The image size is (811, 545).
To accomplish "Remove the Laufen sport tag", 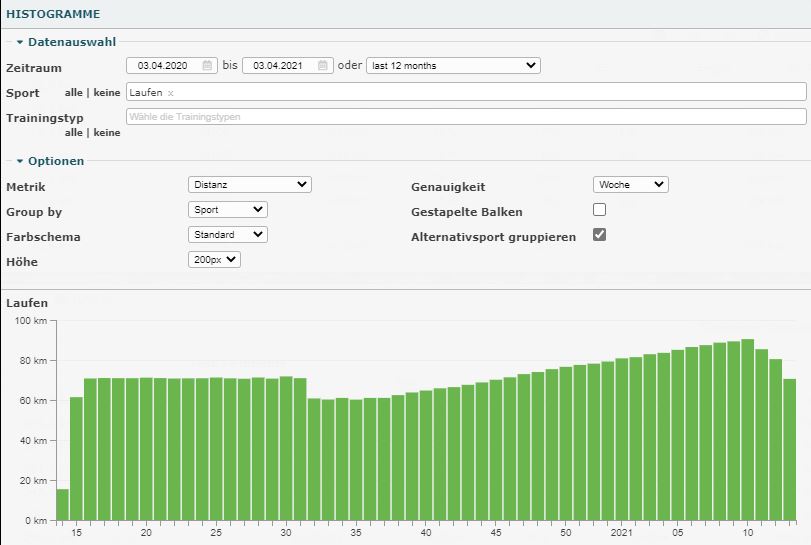I will click(x=171, y=93).
